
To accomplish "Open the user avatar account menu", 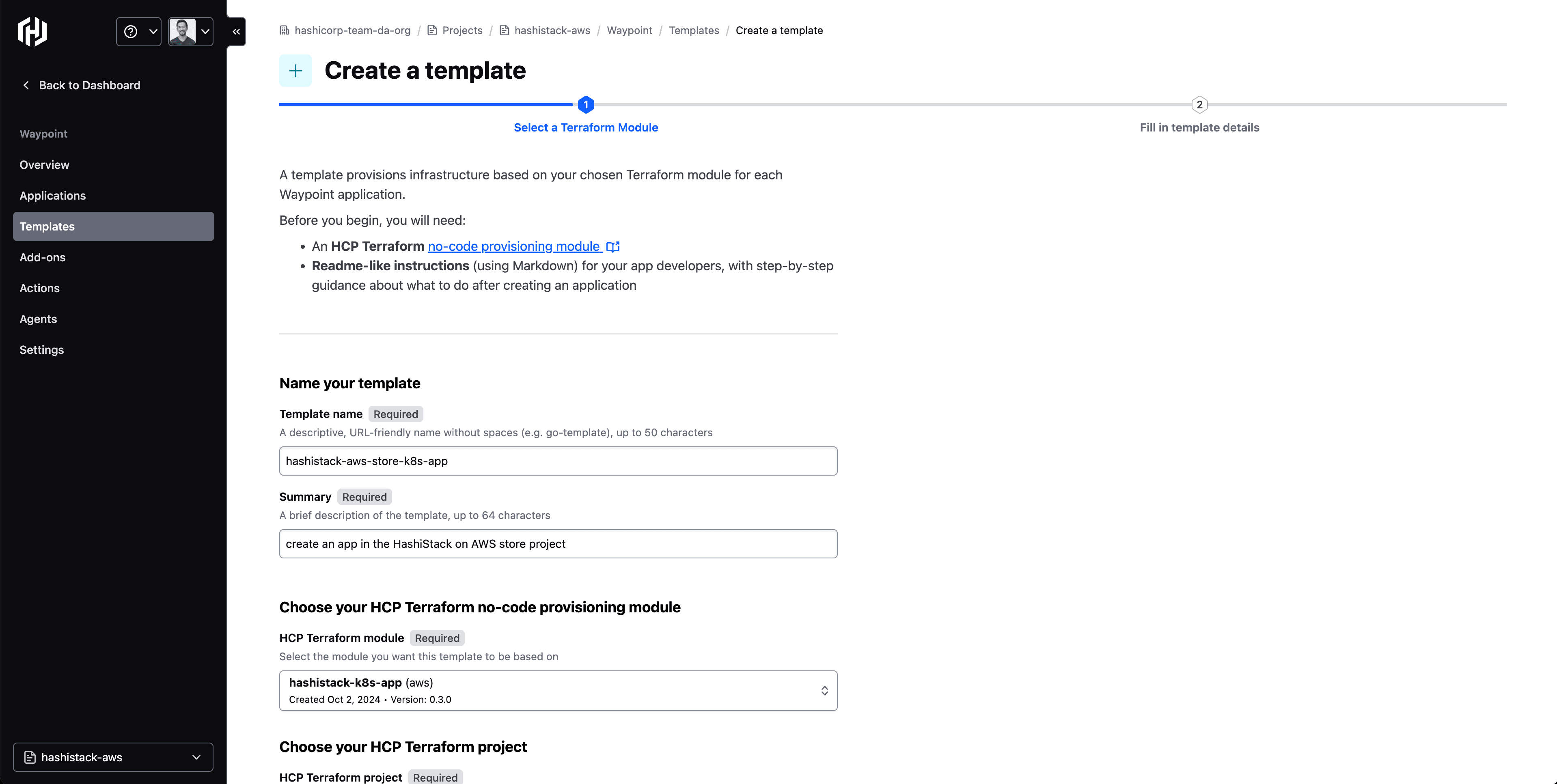I will [190, 31].
